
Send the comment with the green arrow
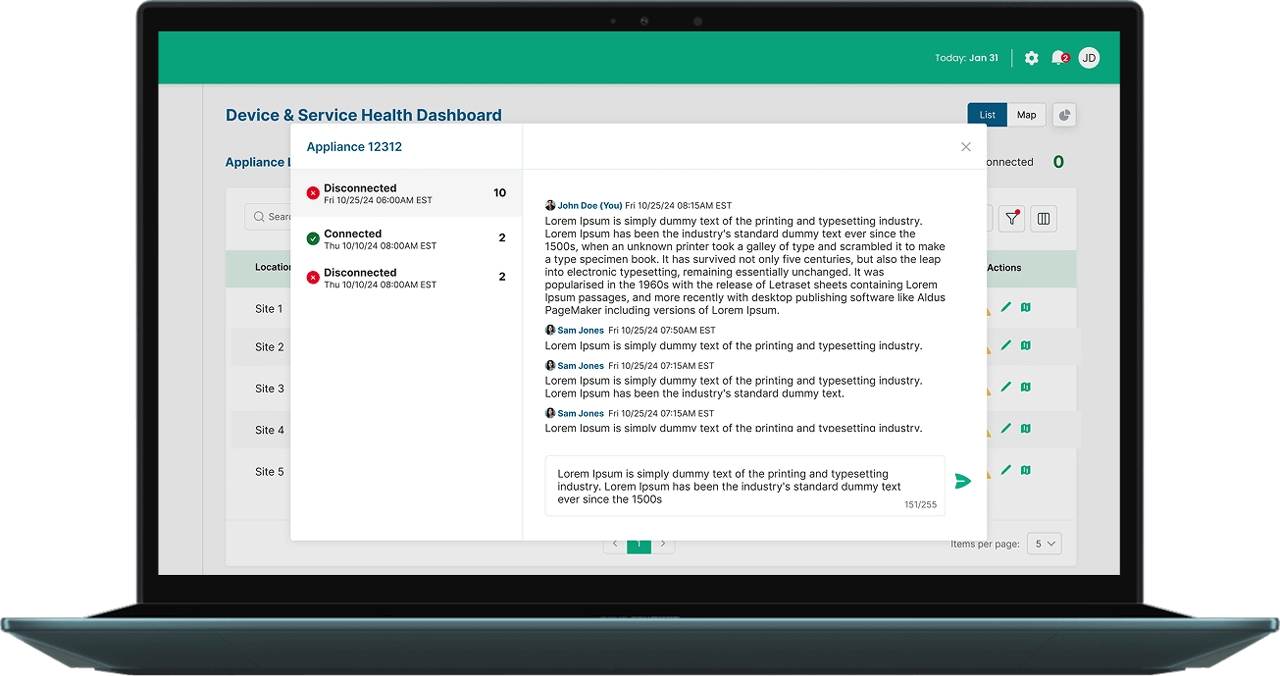962,482
